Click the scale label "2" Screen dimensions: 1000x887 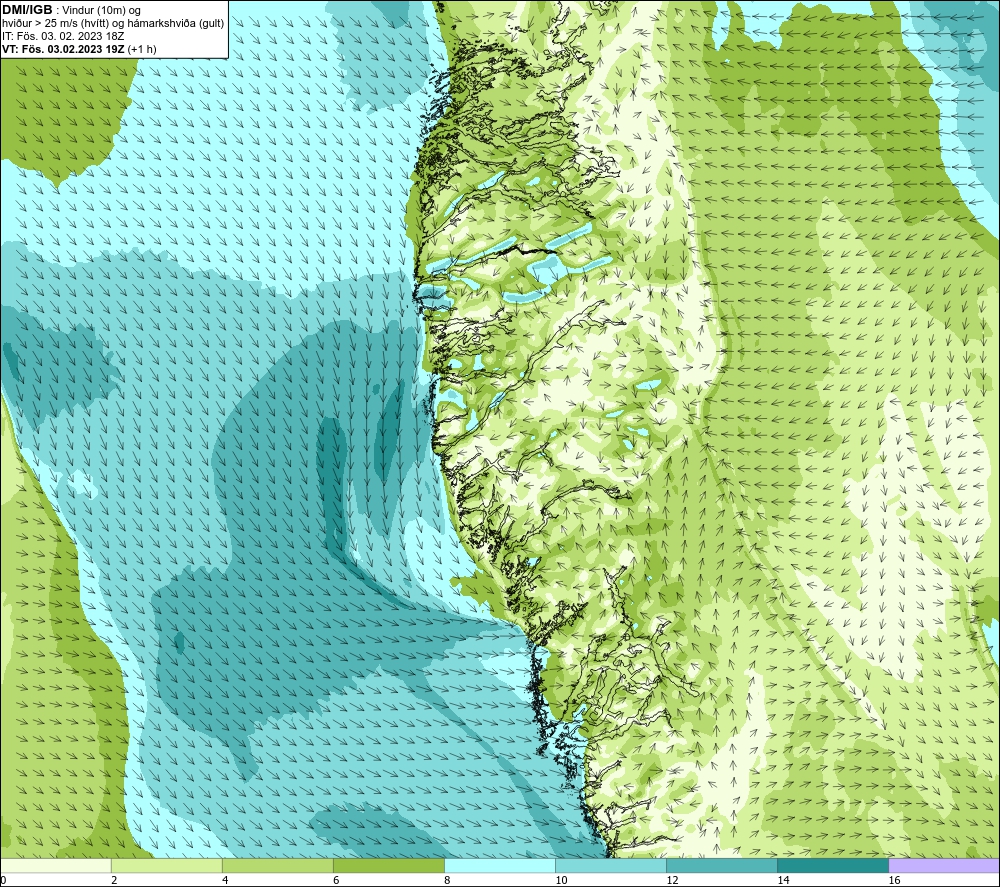(114, 881)
